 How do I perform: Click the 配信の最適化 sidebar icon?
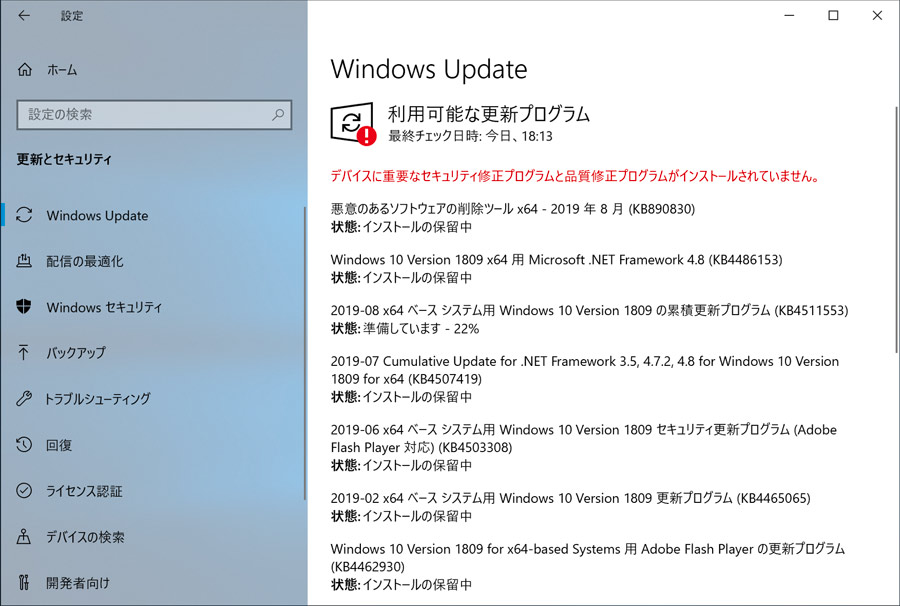24,261
